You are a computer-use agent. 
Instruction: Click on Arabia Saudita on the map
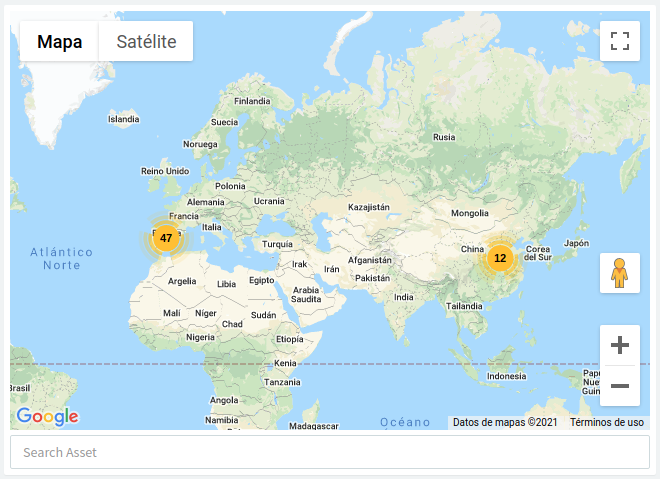[306, 295]
